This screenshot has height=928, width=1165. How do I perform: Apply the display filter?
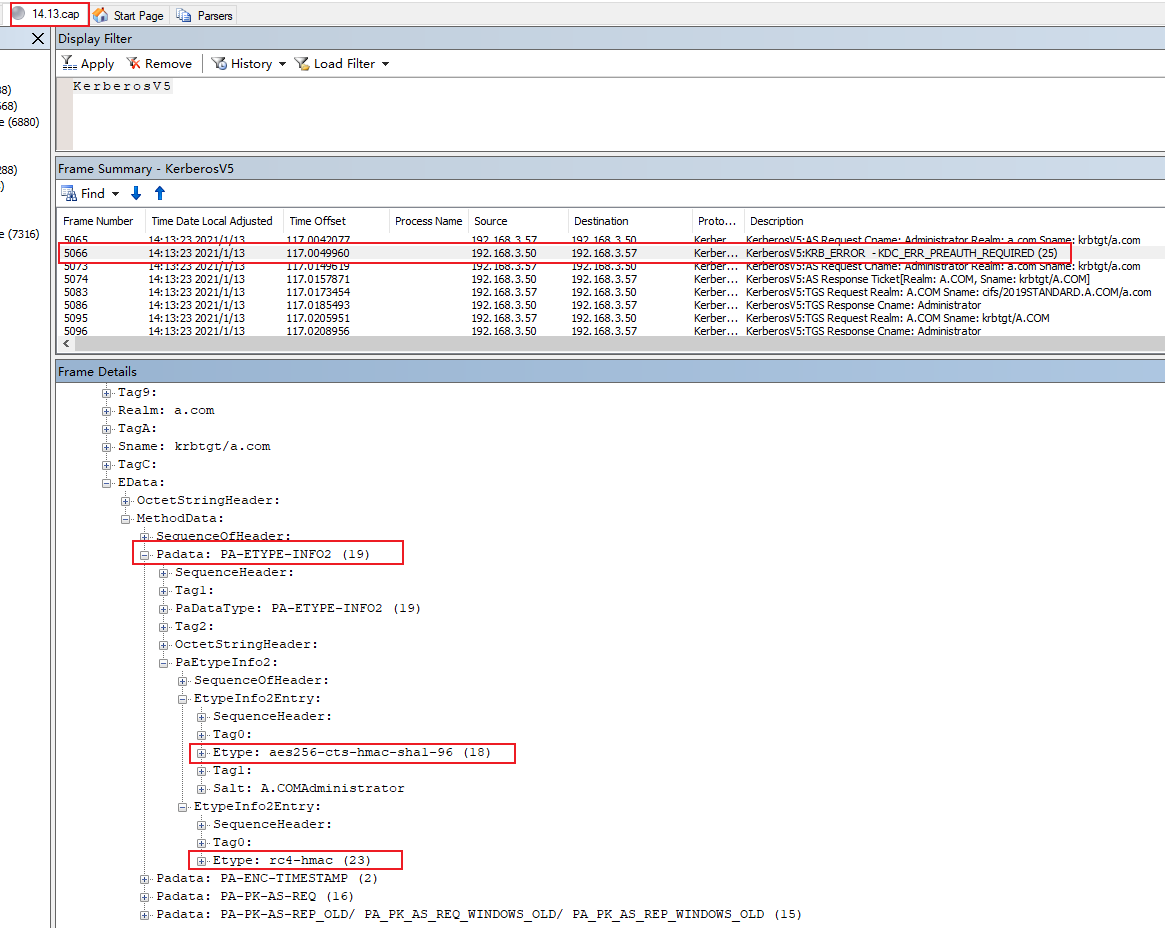(88, 64)
